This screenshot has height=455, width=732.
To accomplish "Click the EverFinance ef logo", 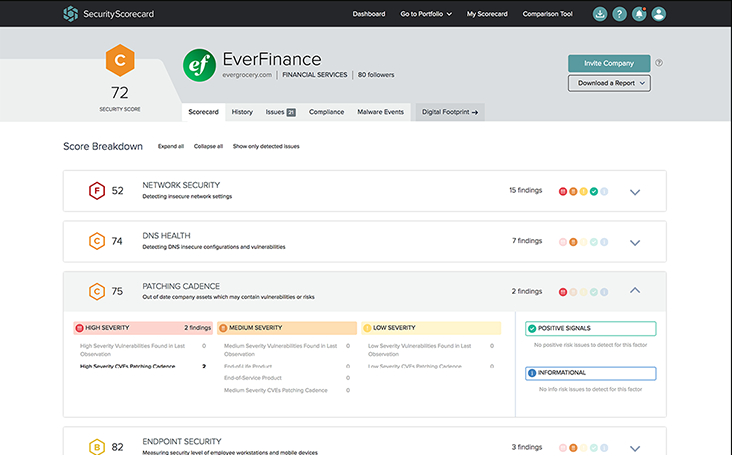I will pos(199,65).
